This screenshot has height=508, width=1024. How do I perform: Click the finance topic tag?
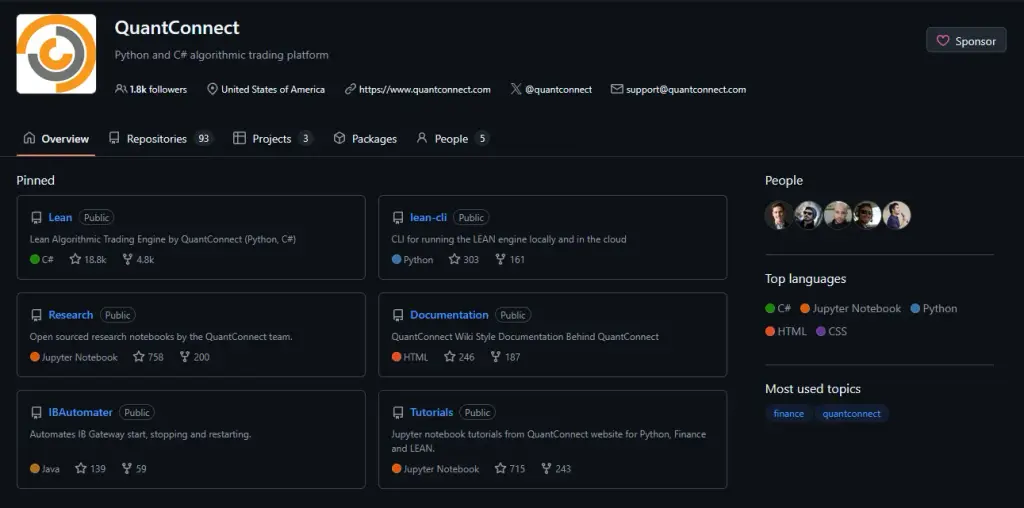pyautogui.click(x=788, y=413)
